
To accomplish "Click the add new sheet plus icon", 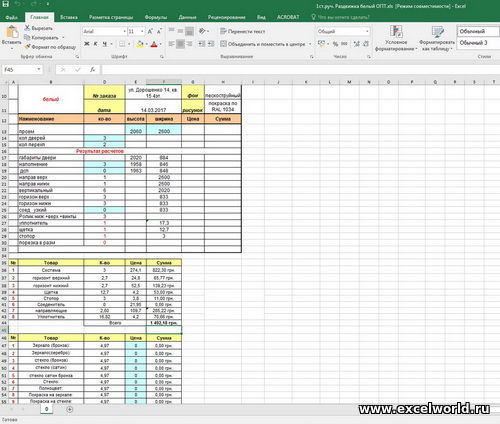I will [69, 409].
